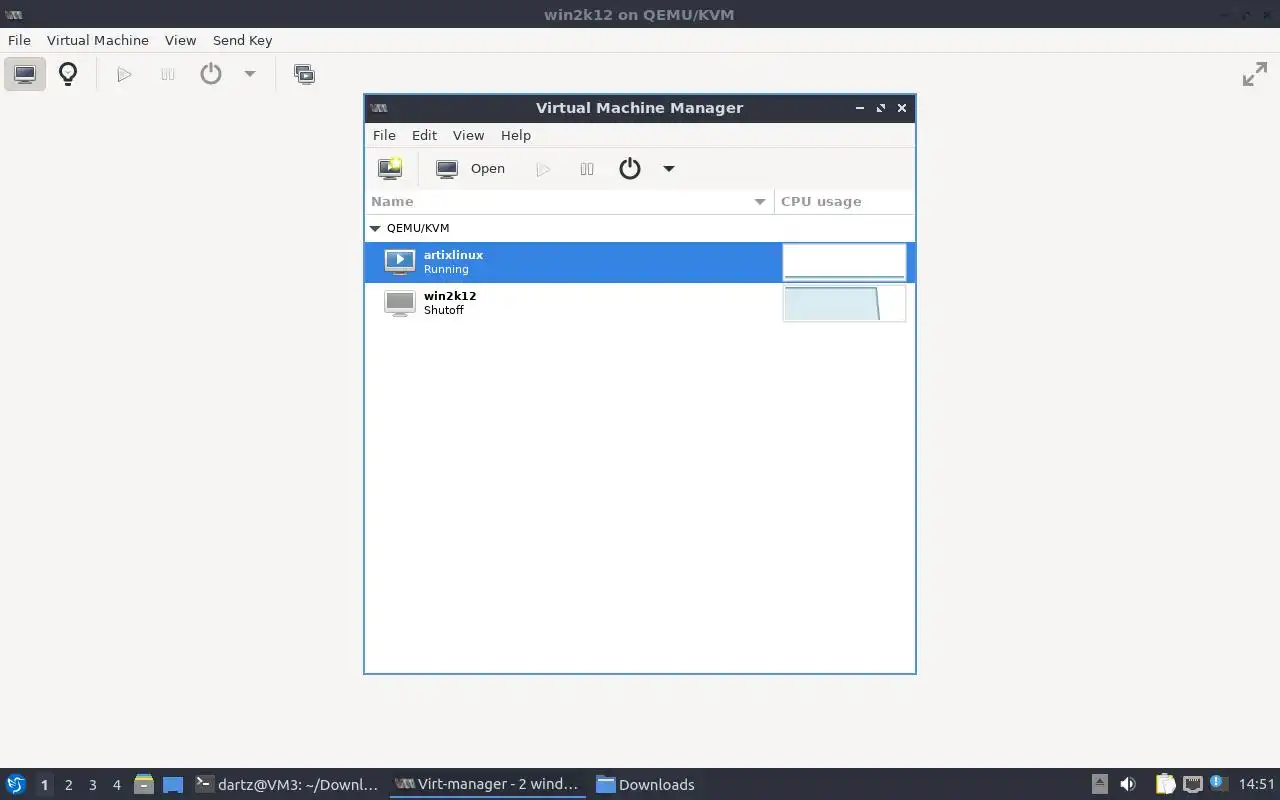Click pause icon in Manager toolbar
Image resolution: width=1280 pixels, height=800 pixels.
pyautogui.click(x=587, y=169)
